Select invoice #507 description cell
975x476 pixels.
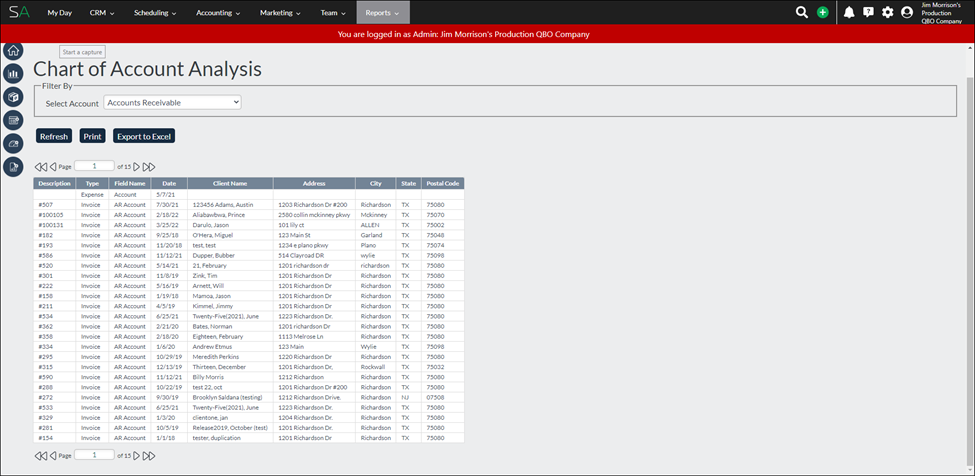55,204
